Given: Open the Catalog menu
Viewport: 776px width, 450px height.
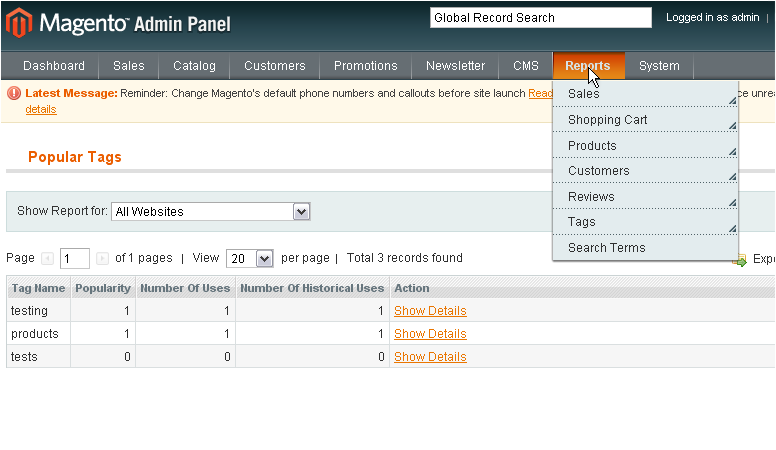Looking at the screenshot, I should coord(194,66).
